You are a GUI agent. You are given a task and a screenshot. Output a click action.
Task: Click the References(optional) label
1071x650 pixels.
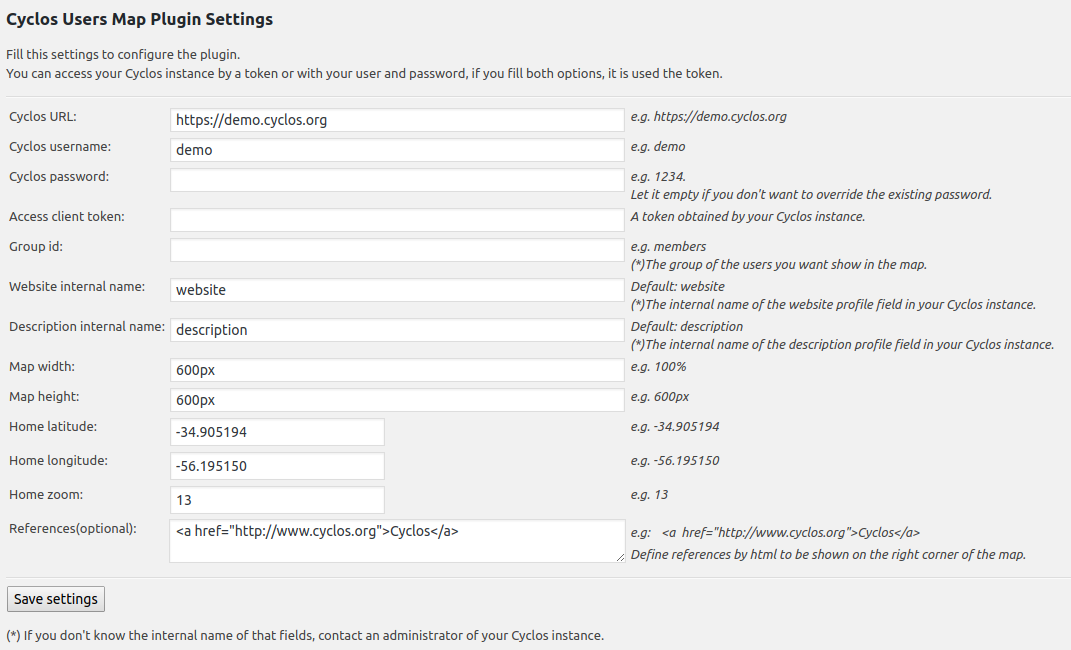(x=72, y=528)
